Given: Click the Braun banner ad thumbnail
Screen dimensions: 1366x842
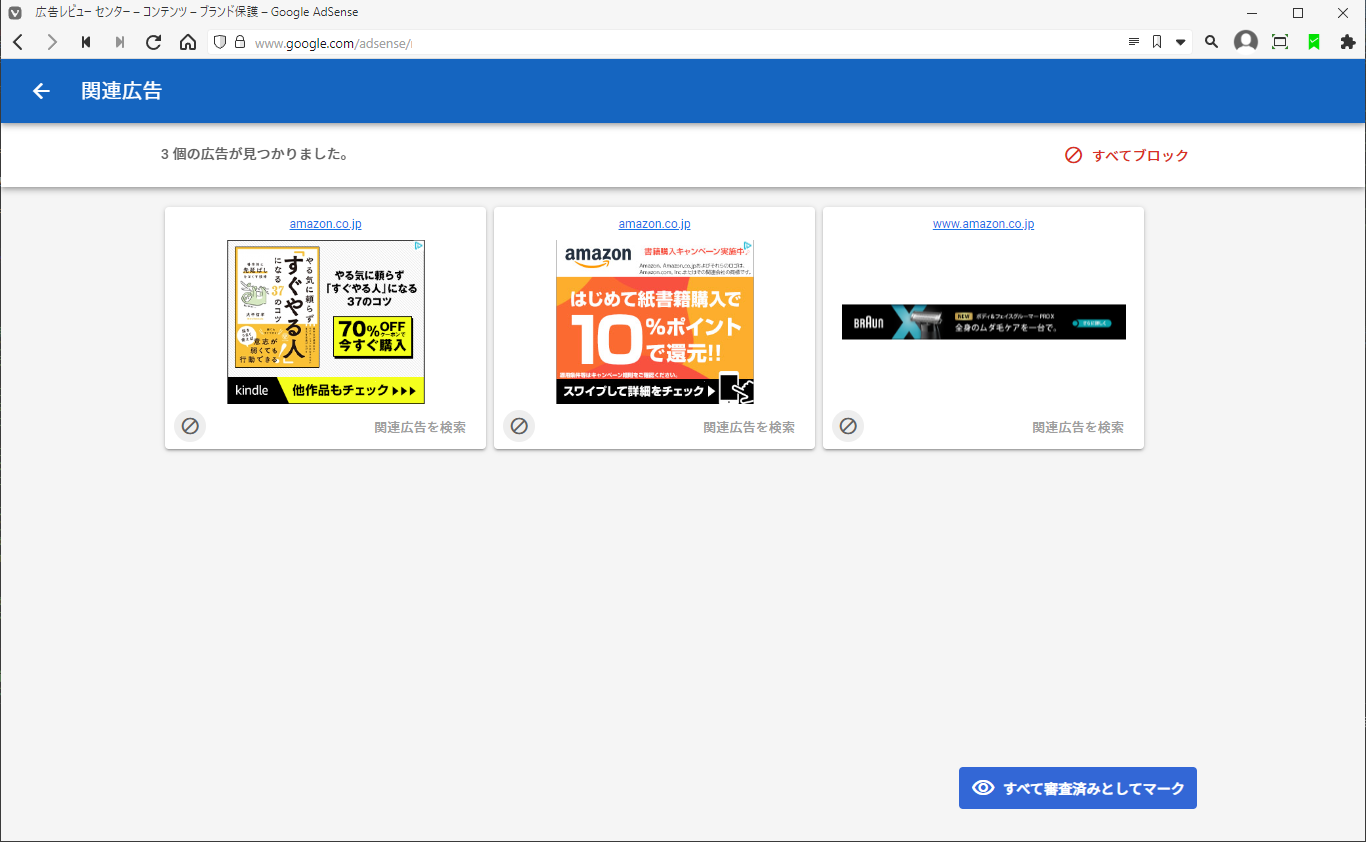Looking at the screenshot, I should click(x=984, y=322).
